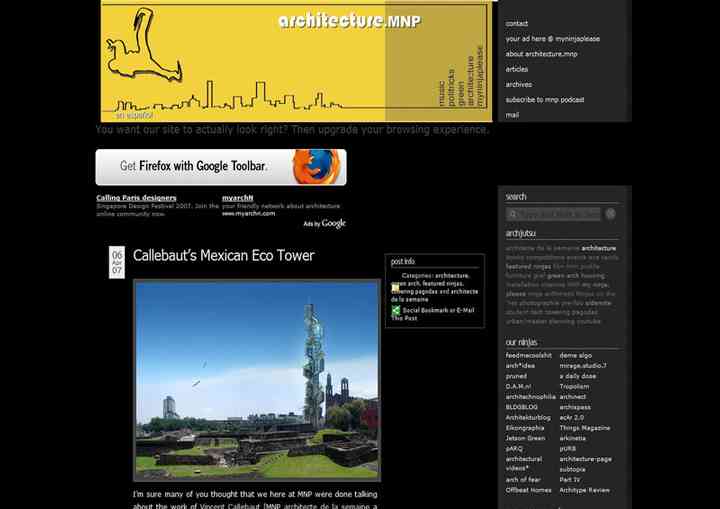Open 'deme algo' ninja link
720x509 pixels.
click(575, 355)
